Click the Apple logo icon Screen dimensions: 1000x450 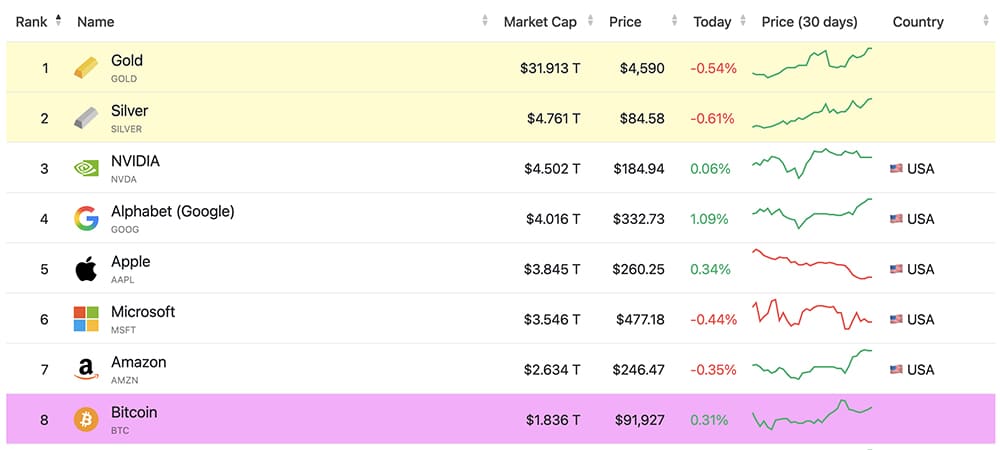(x=87, y=269)
